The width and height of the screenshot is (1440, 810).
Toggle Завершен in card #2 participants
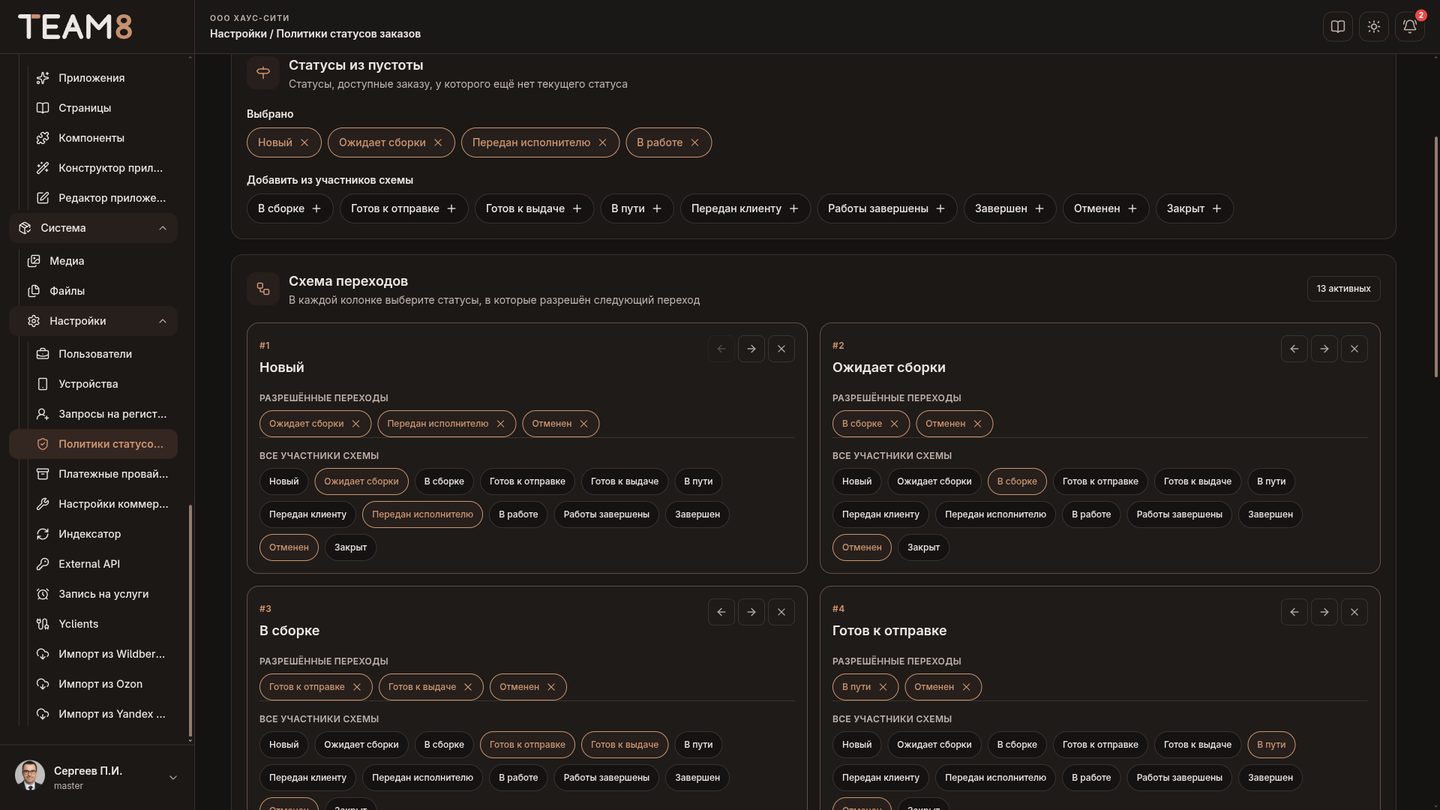click(x=1270, y=515)
